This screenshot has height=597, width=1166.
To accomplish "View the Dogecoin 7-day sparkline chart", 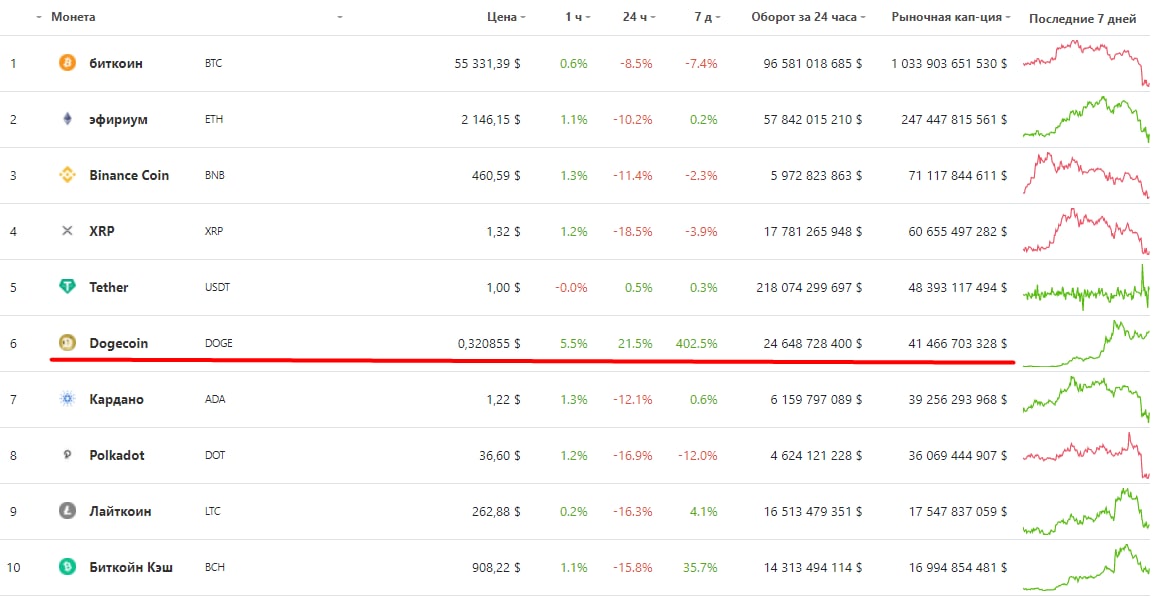I will coord(1086,343).
